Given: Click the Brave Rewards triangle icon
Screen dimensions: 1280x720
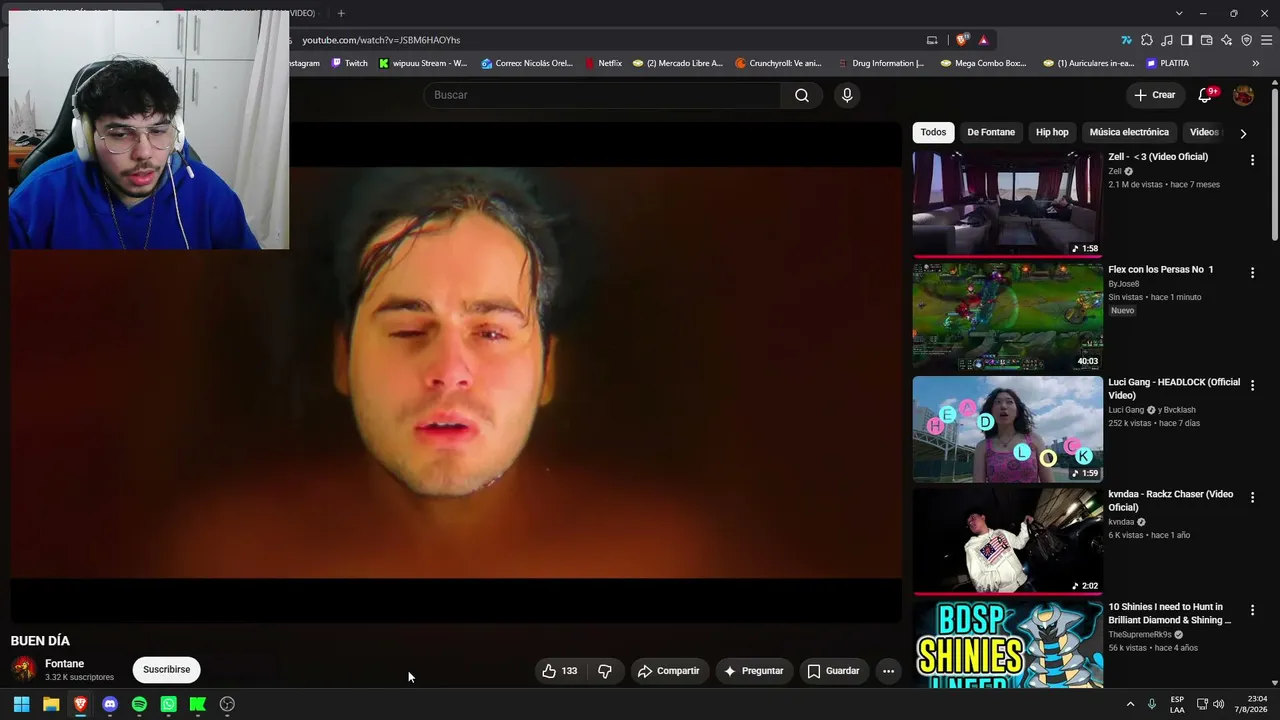Looking at the screenshot, I should tap(983, 40).
